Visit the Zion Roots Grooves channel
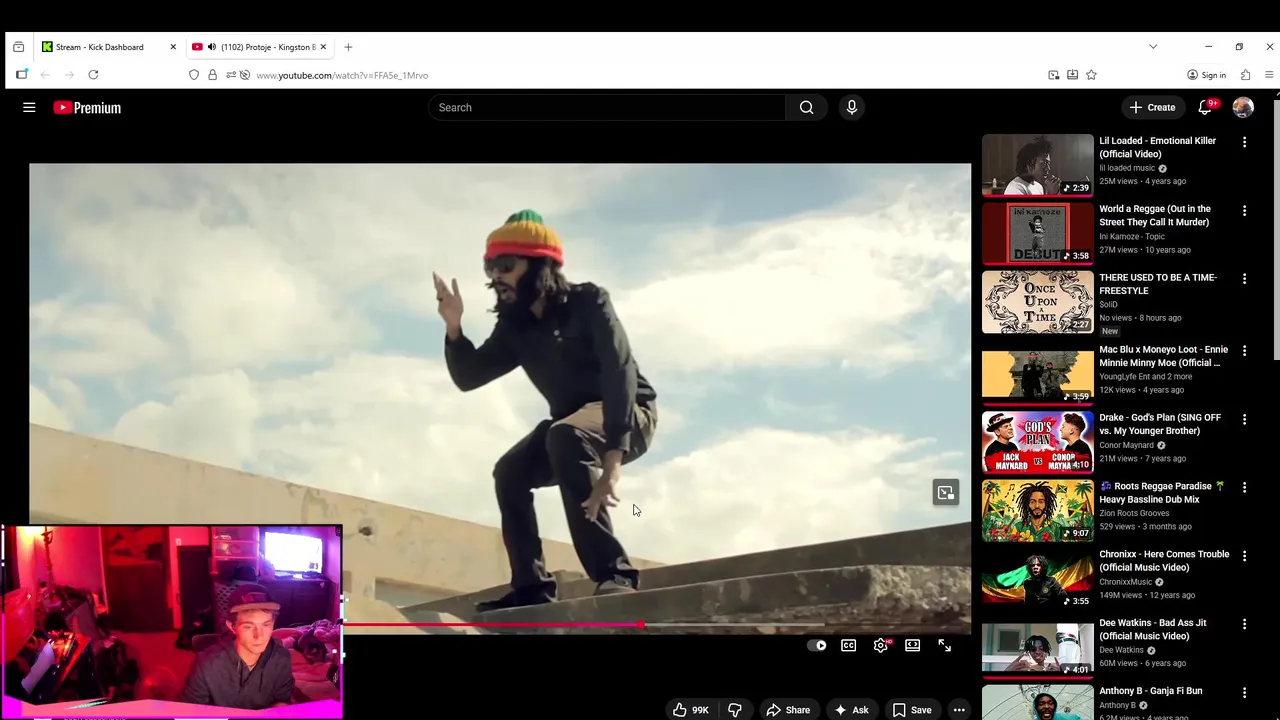This screenshot has width=1280, height=720. 1134,513
